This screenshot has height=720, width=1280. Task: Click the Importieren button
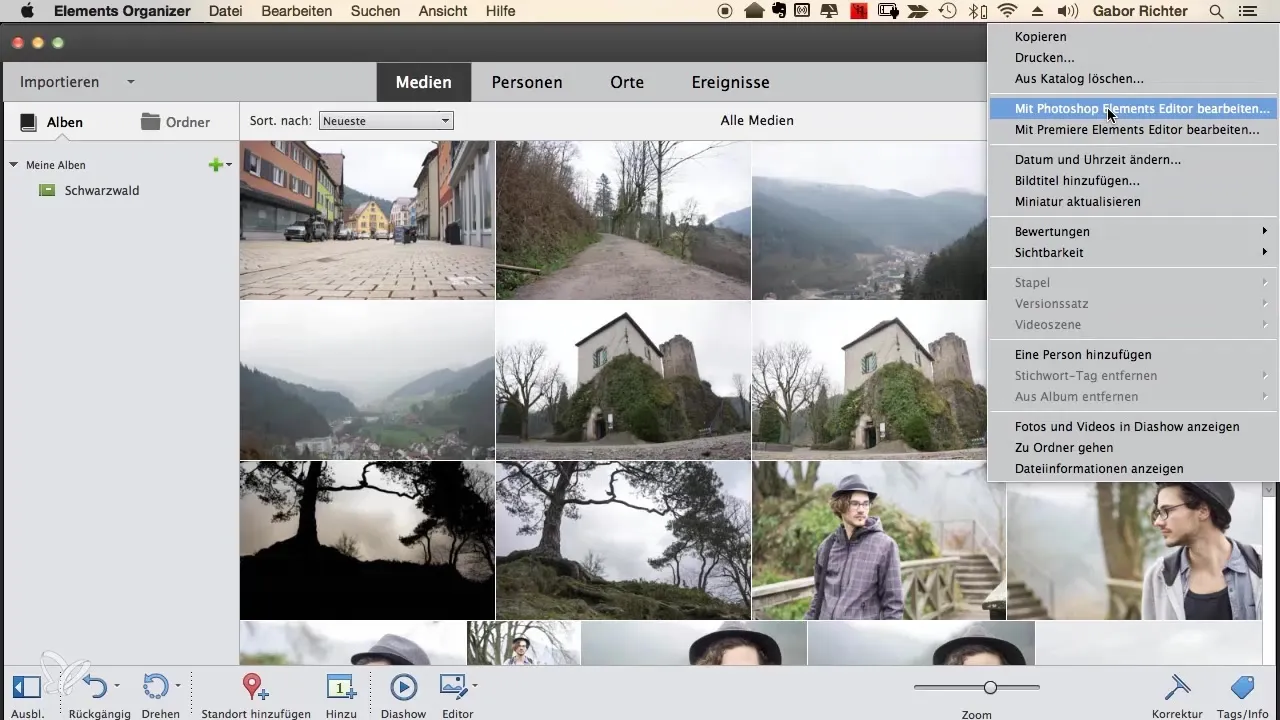click(x=60, y=82)
